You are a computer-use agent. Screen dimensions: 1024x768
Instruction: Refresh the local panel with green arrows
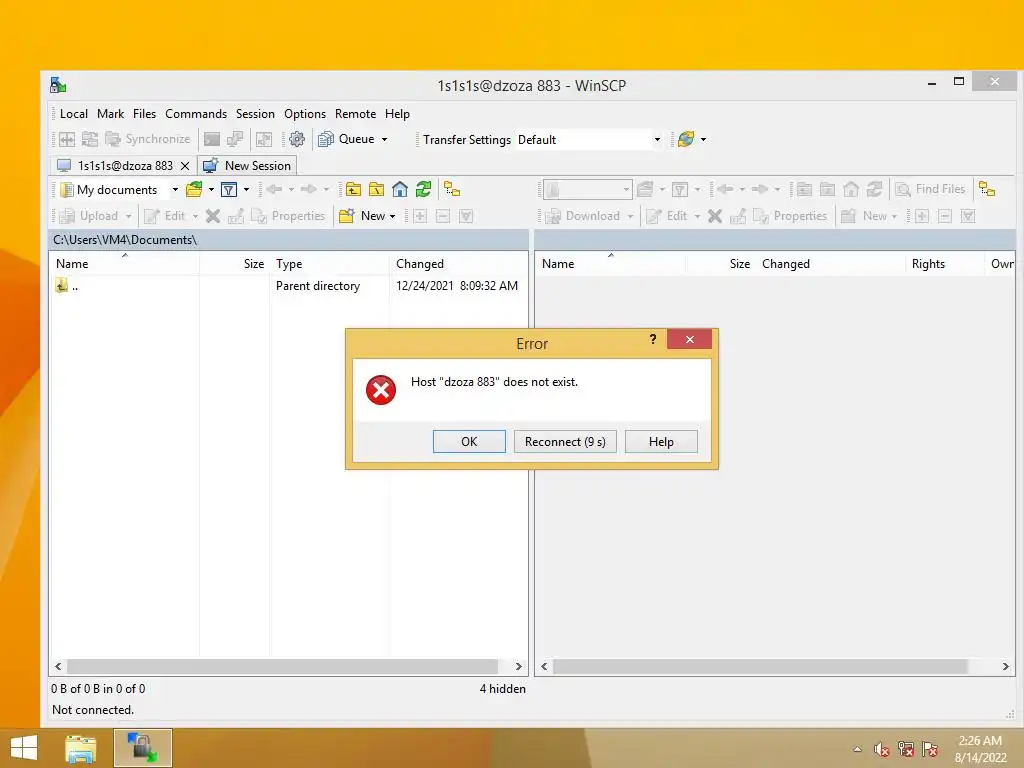click(423, 189)
